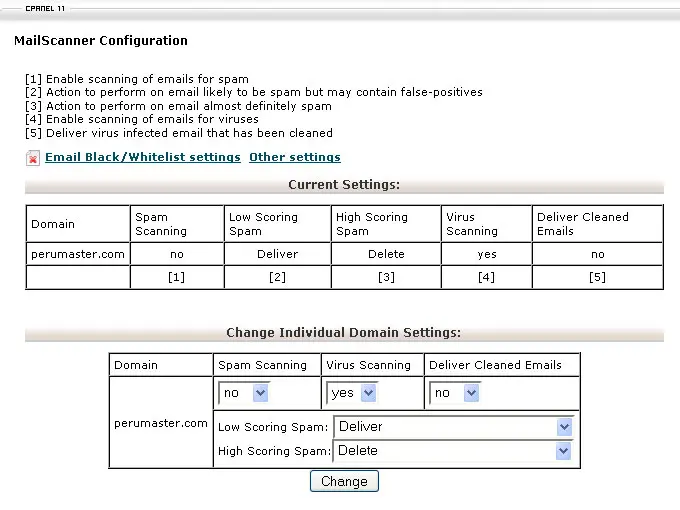Click the [1] reference cell in table

pyautogui.click(x=177, y=277)
